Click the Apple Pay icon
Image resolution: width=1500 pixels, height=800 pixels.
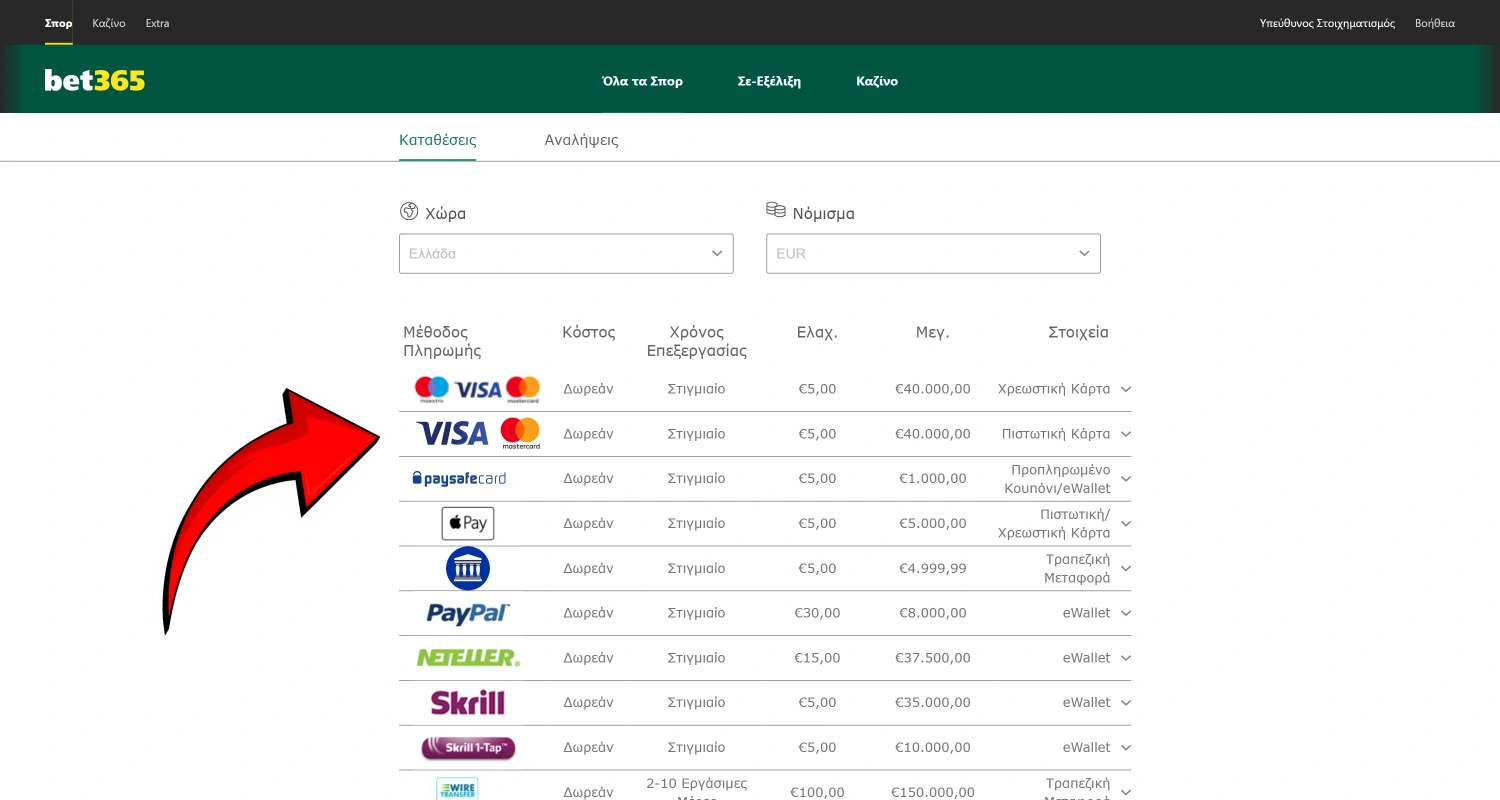pyautogui.click(x=468, y=523)
